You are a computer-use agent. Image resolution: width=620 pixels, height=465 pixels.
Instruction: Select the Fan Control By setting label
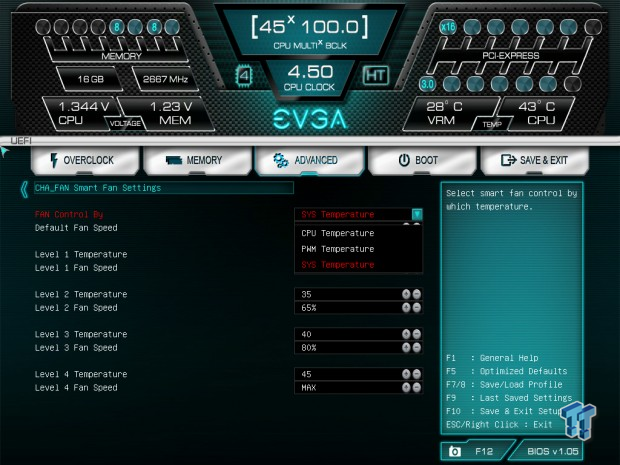pyautogui.click(x=69, y=214)
